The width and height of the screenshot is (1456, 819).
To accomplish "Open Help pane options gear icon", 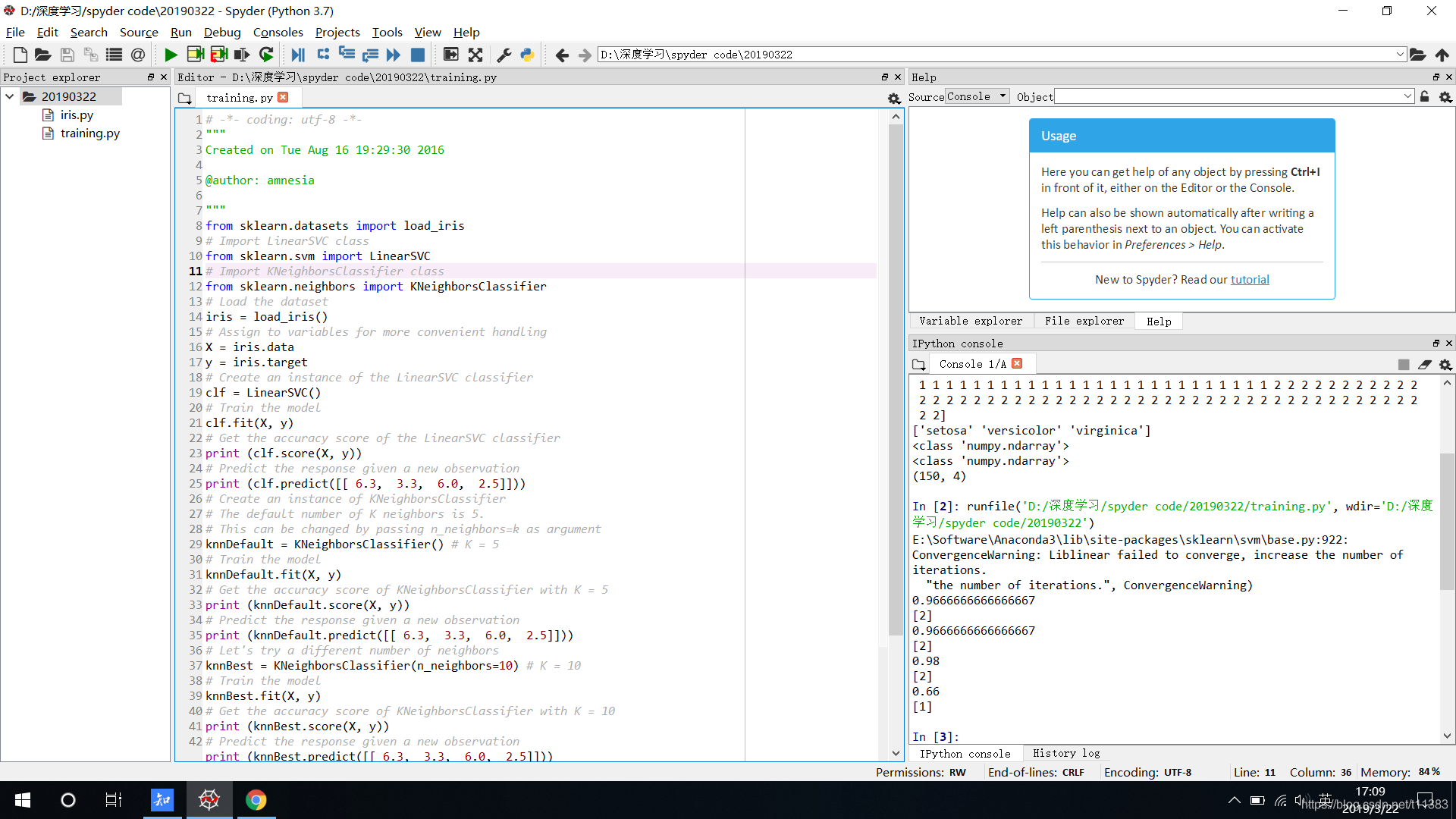I will (1445, 97).
